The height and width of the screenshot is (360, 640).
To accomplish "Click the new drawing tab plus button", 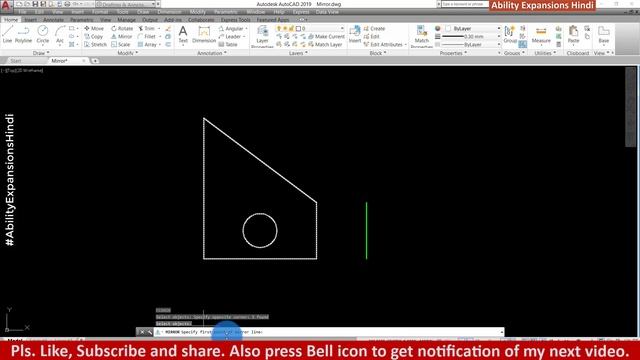I will (x=95, y=61).
